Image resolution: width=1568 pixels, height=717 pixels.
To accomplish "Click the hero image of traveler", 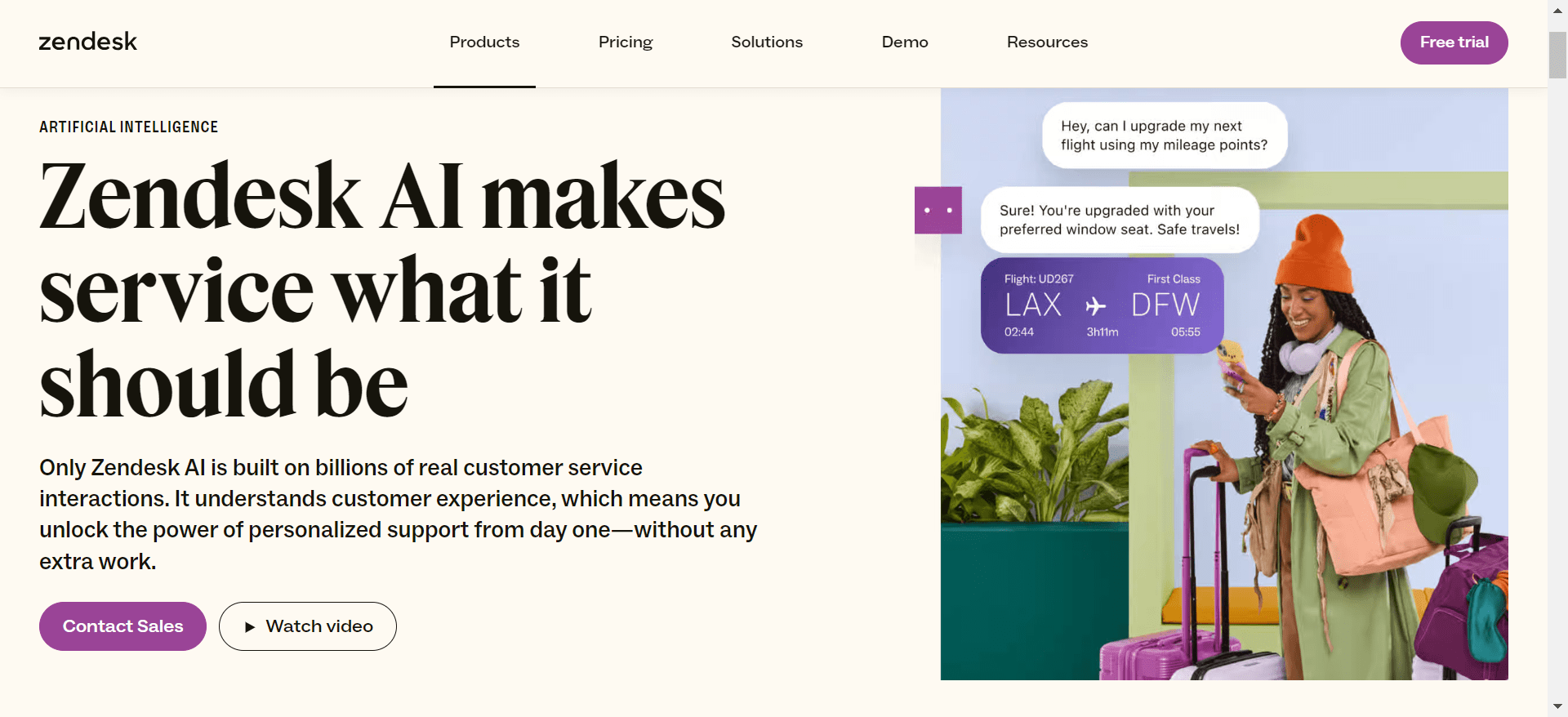I will 1224,384.
